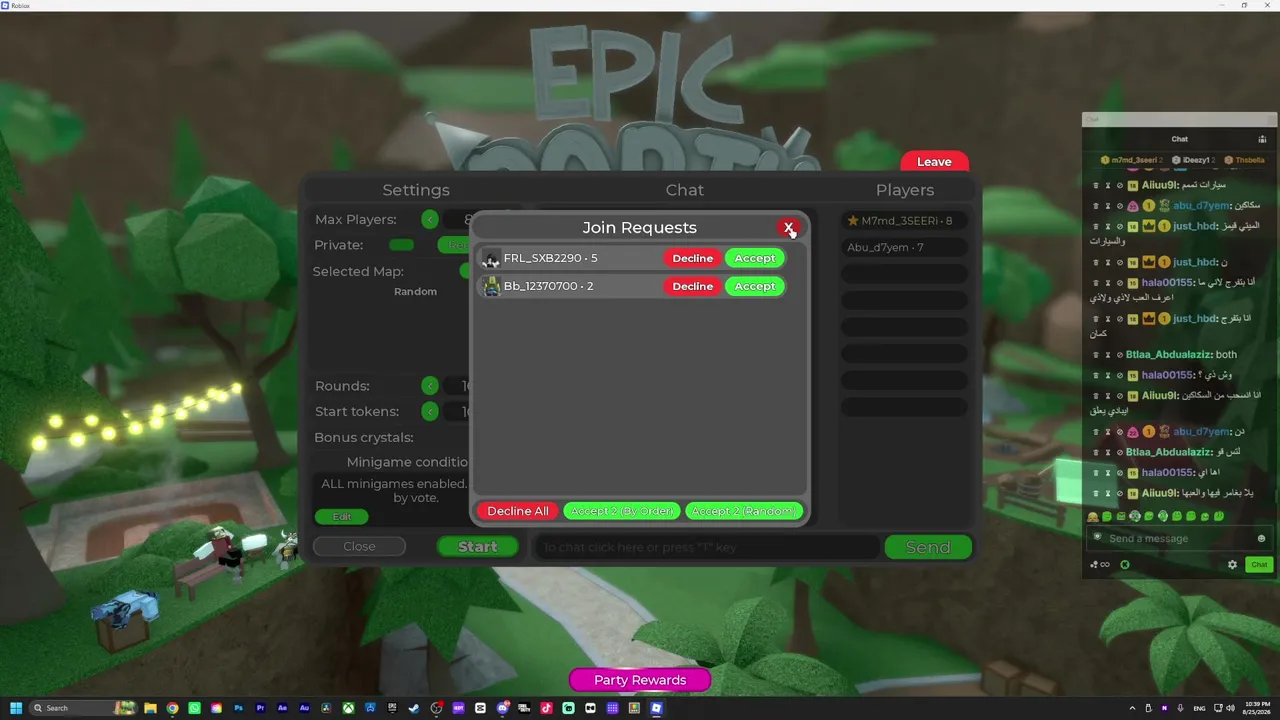Screen dimensions: 1280x720
Task: Focus the stream chat 'Send a message' box
Action: [x=1179, y=538]
